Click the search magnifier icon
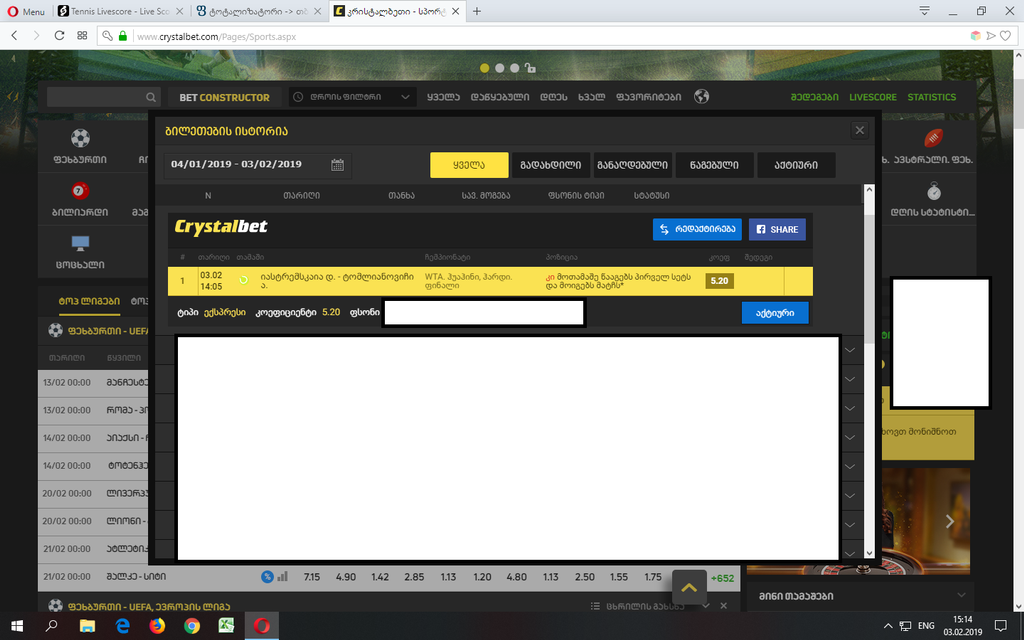Viewport: 1024px width, 640px height. (x=151, y=97)
